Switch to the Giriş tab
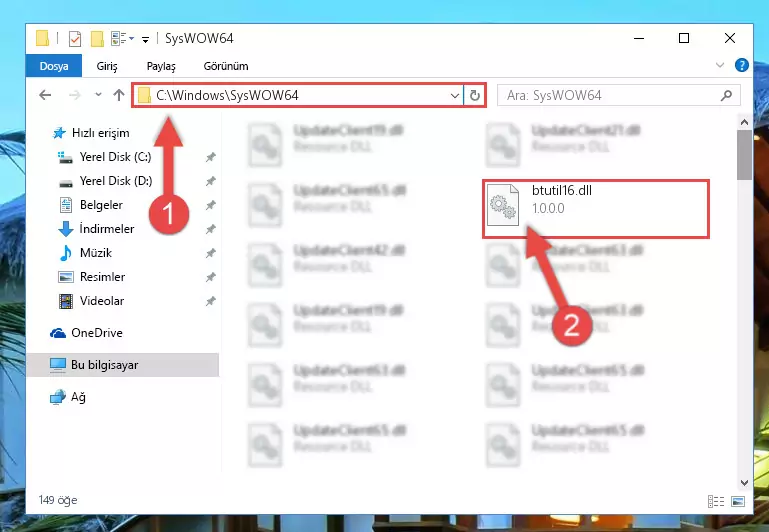The height and width of the screenshot is (532, 769). pyautogui.click(x=106, y=66)
